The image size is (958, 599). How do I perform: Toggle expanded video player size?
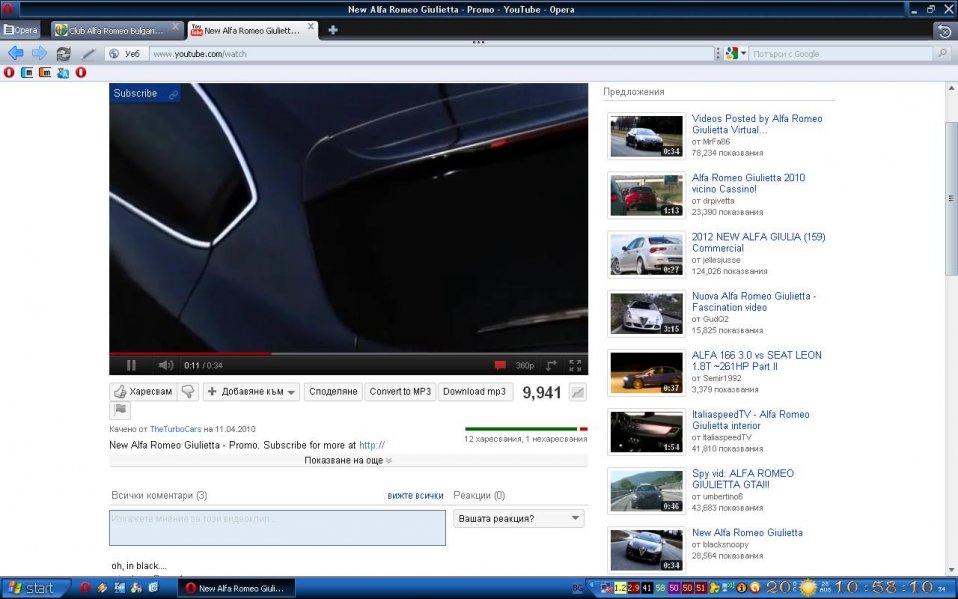point(551,366)
